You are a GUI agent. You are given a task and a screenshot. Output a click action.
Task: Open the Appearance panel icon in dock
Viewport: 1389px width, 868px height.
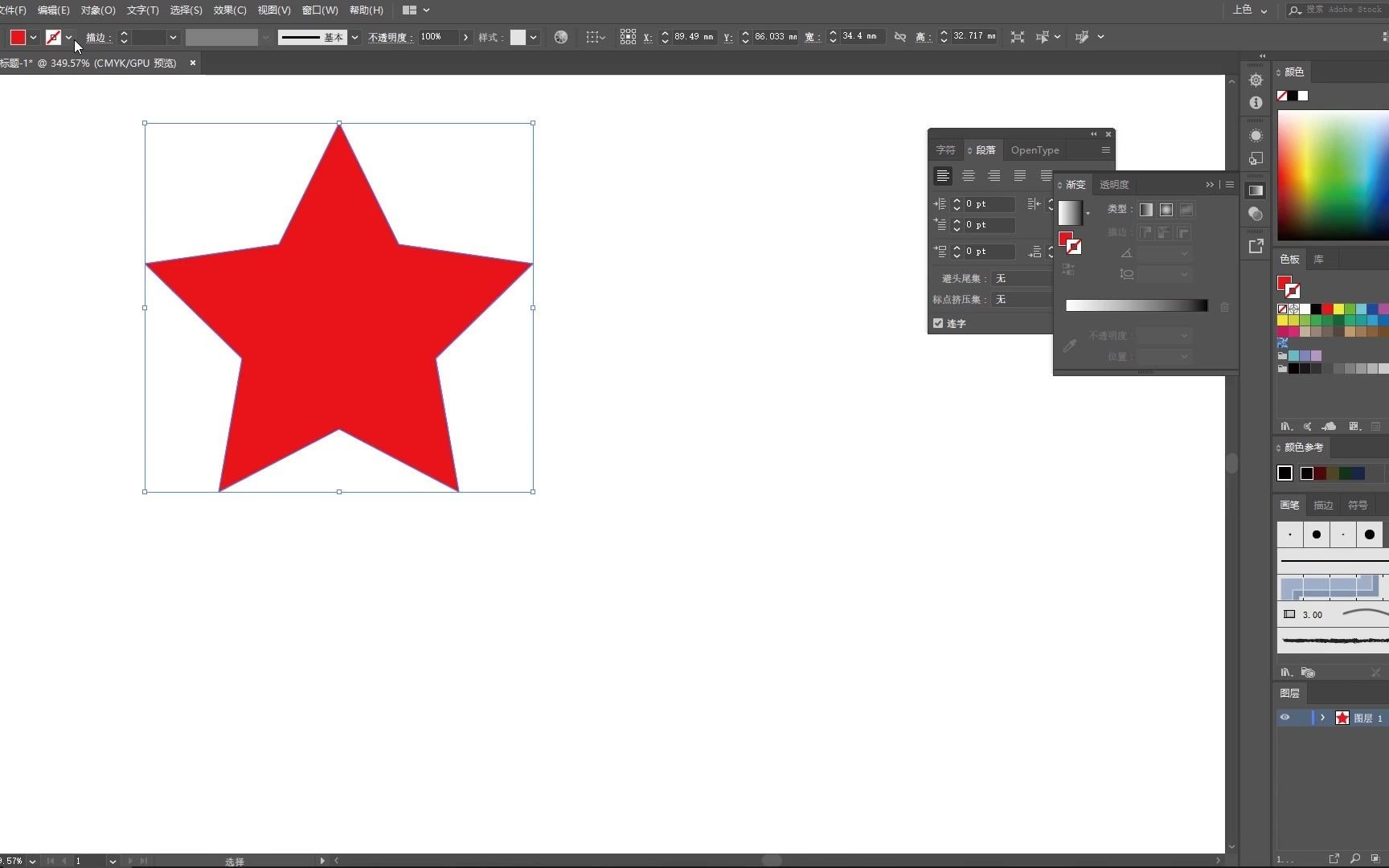(1256, 135)
